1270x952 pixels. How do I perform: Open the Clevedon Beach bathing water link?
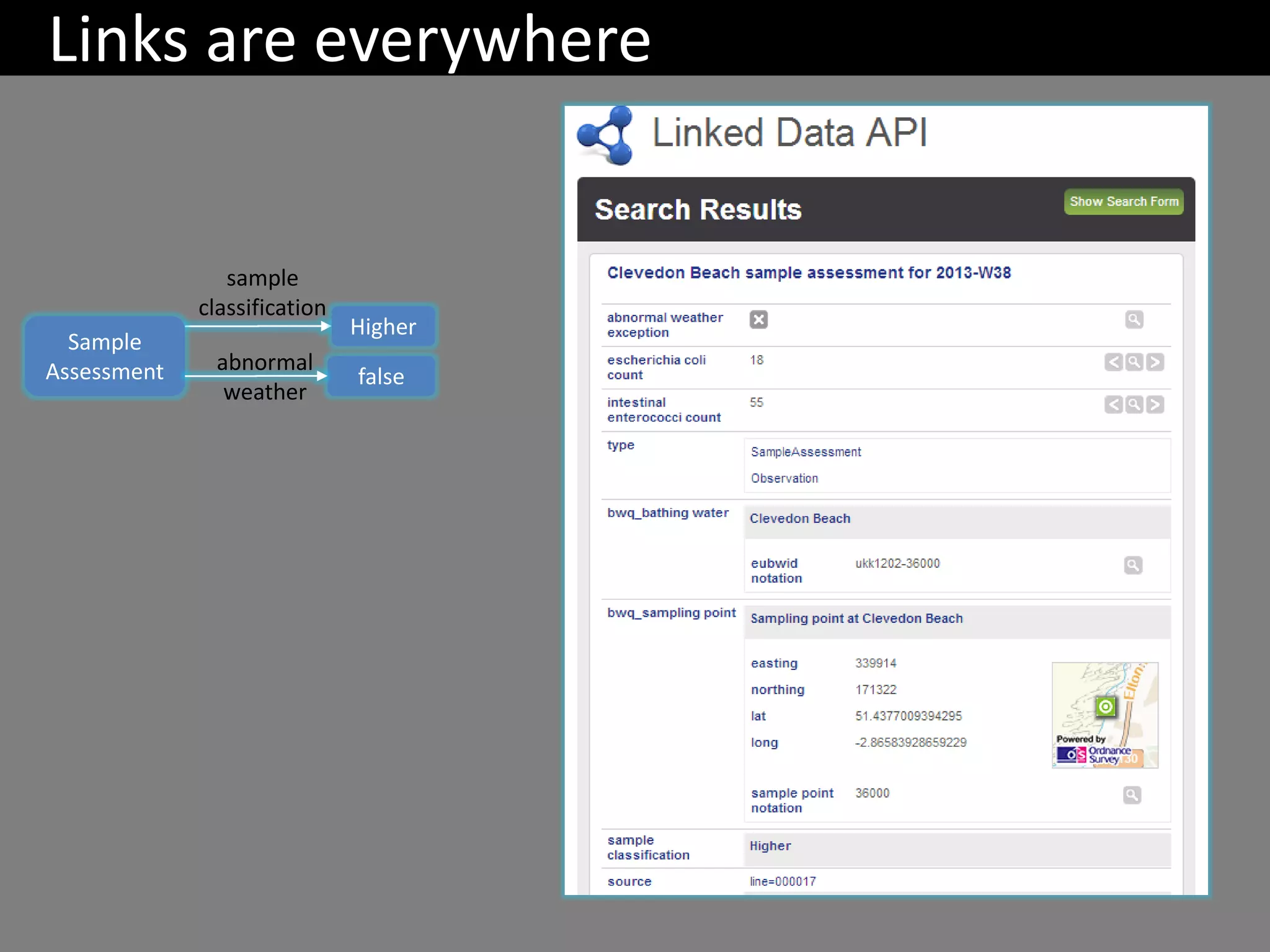(x=800, y=518)
